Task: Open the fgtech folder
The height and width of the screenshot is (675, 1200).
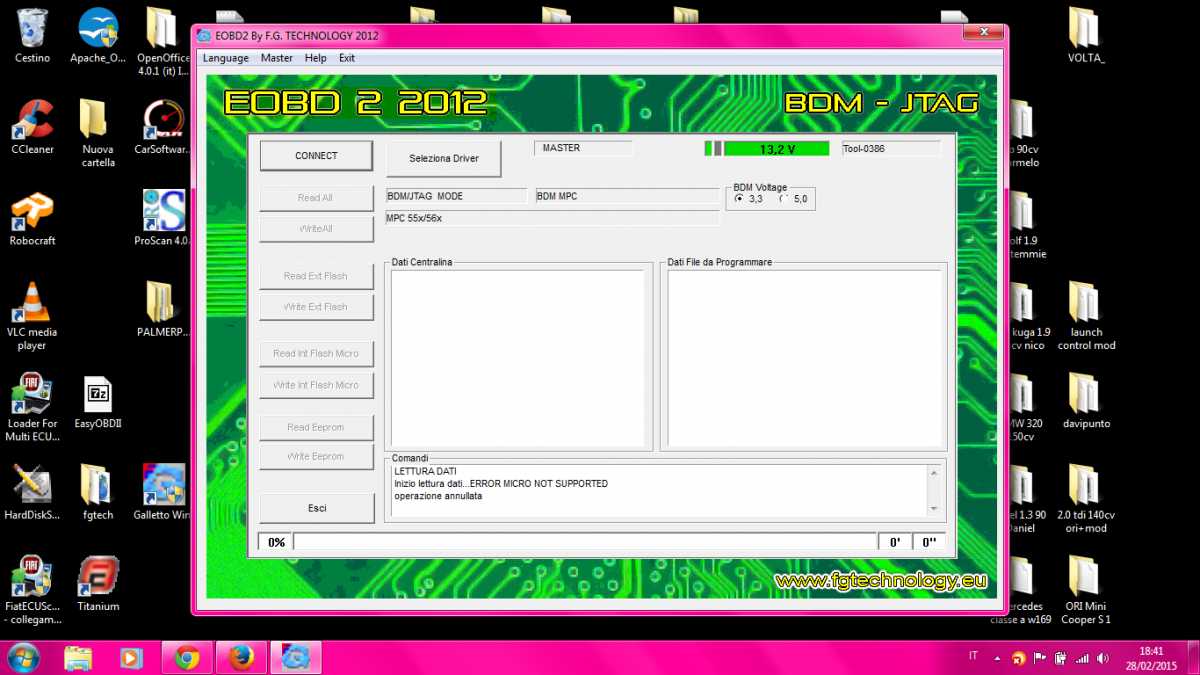Action: 98,493
